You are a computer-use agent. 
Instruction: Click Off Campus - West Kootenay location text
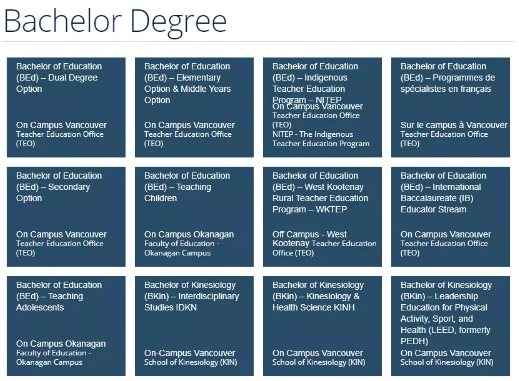[309, 239]
